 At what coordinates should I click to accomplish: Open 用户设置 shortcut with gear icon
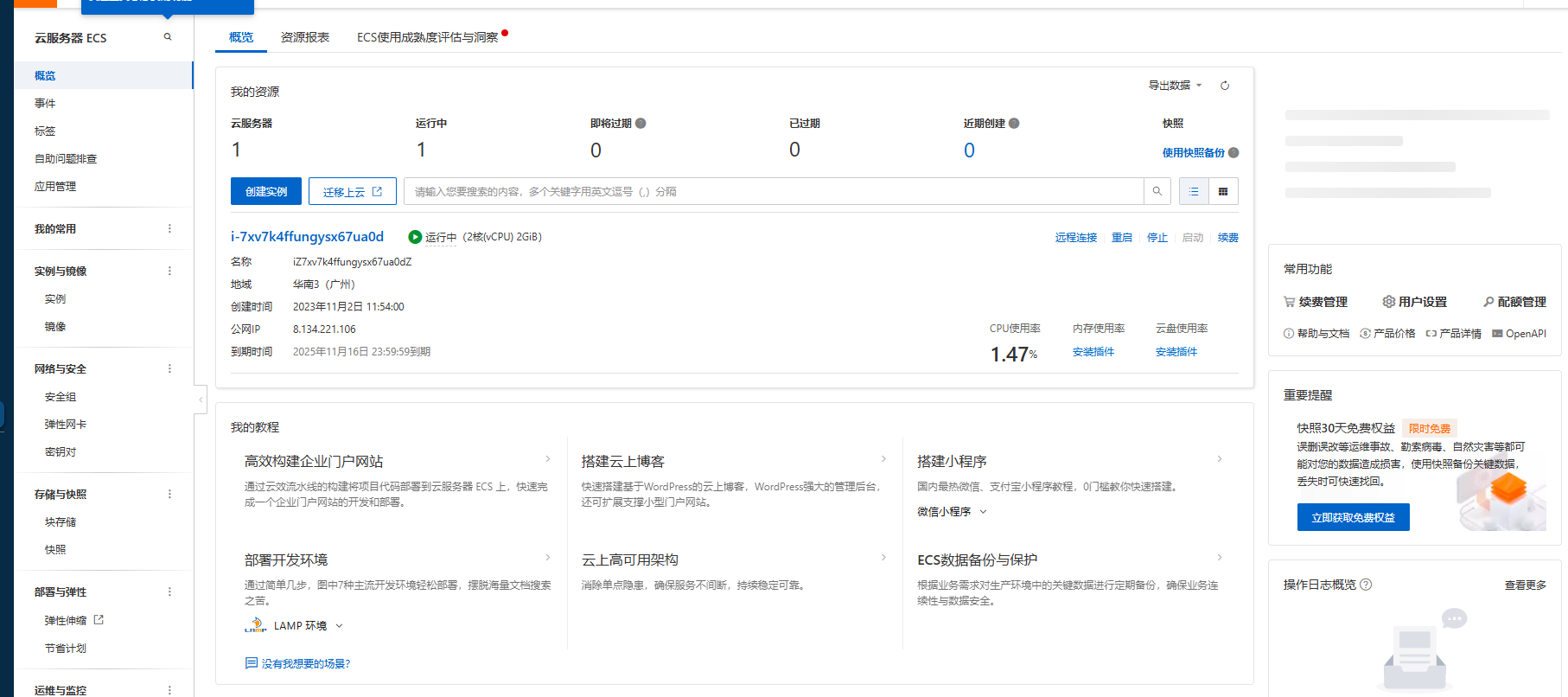point(1415,302)
